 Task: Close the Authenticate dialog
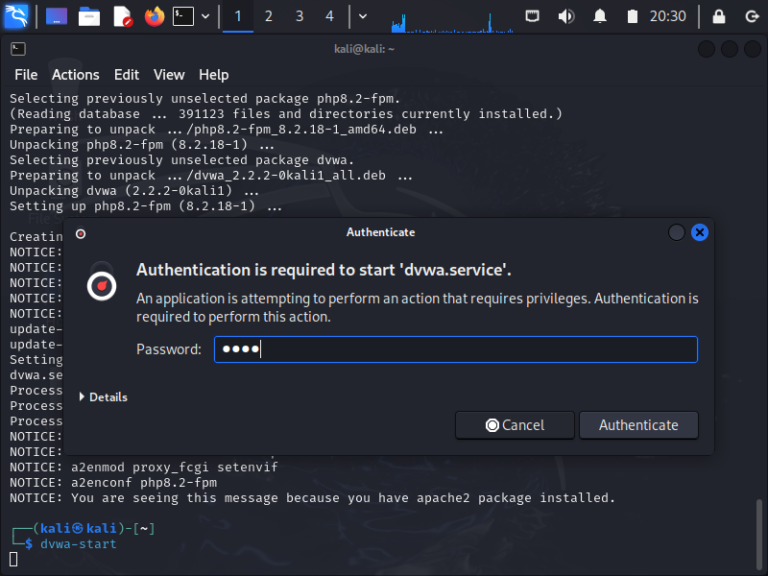click(700, 232)
